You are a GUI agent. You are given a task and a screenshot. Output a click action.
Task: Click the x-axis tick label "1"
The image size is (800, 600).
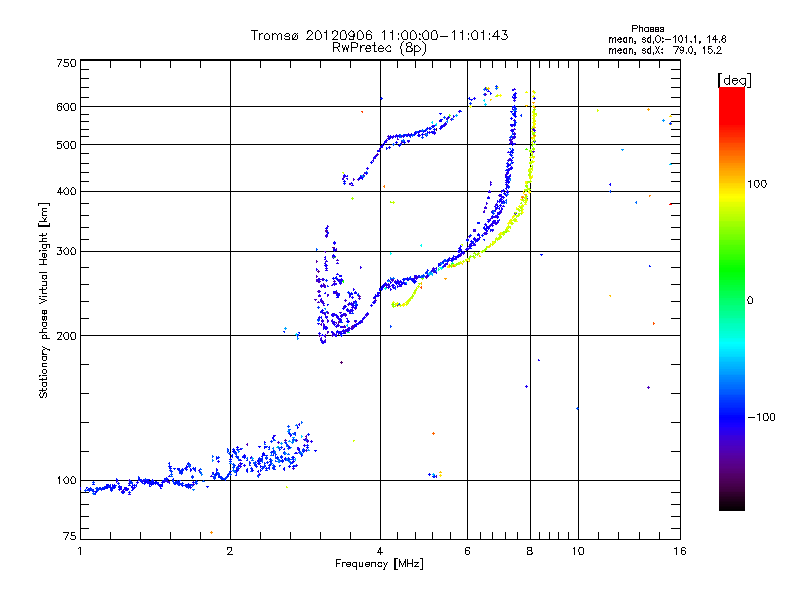(x=80, y=551)
